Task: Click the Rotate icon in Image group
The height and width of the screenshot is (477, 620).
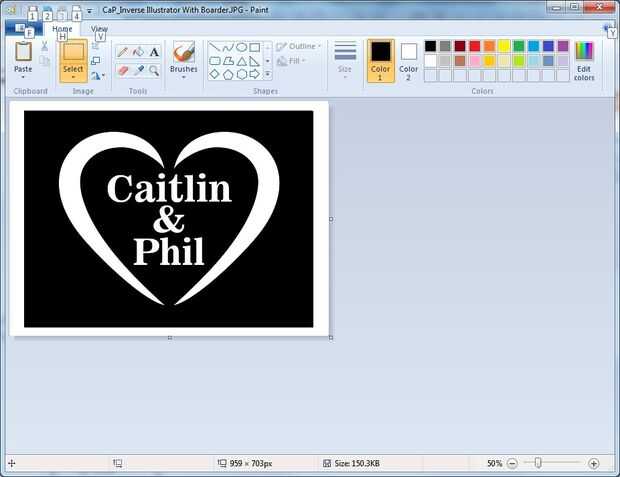Action: 95,75
